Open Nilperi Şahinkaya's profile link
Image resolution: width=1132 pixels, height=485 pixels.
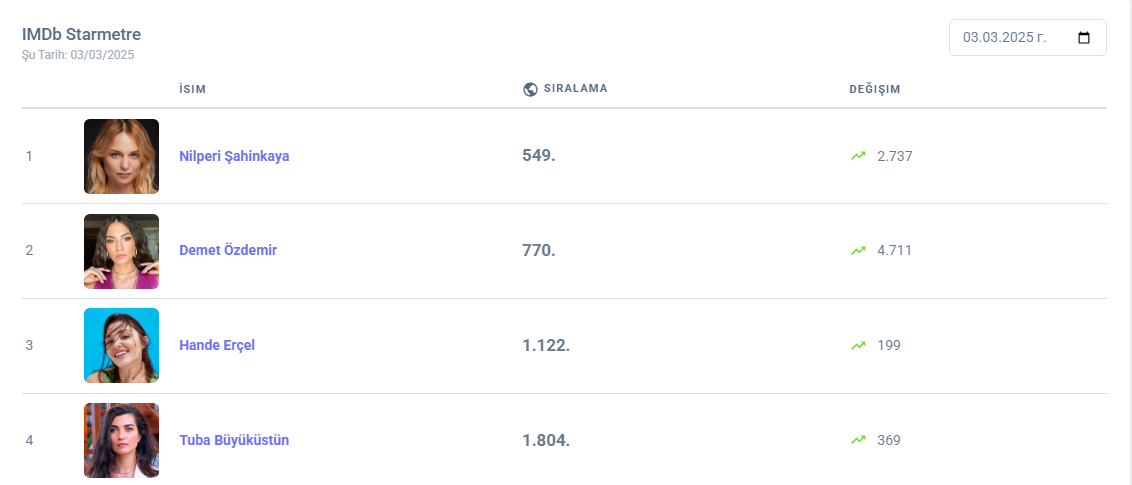pyautogui.click(x=234, y=156)
